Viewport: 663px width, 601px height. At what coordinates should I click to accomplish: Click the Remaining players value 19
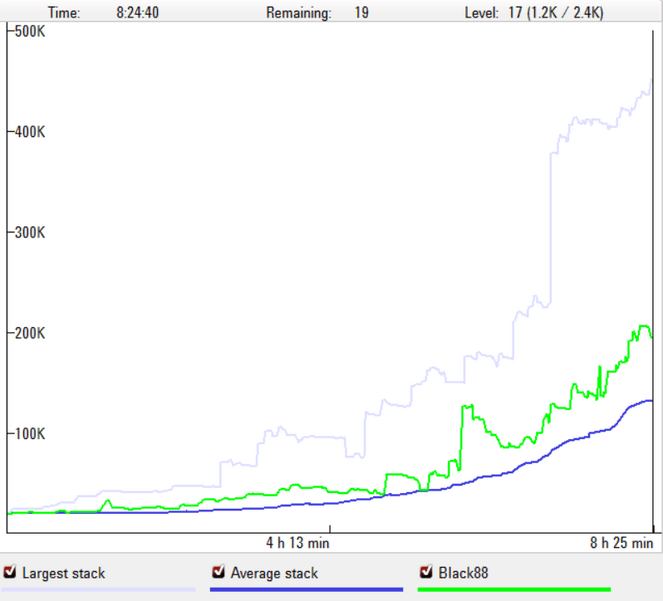(x=362, y=13)
